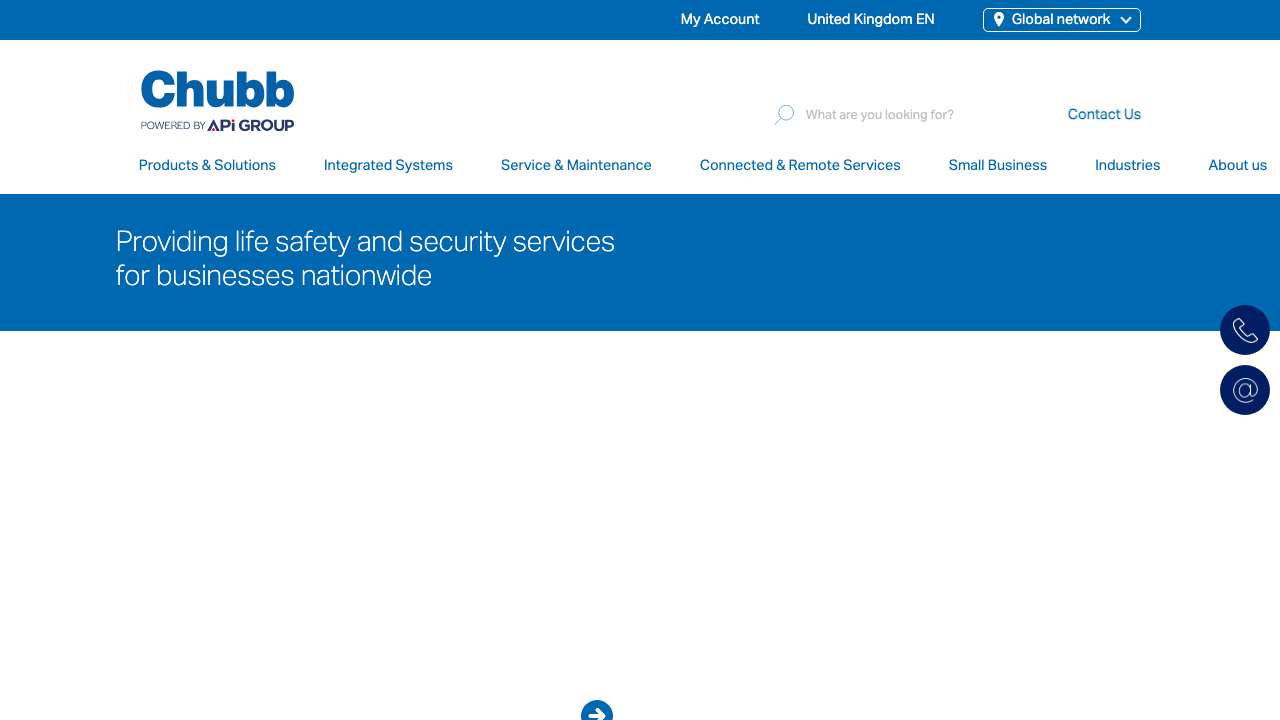Select Service & Maintenance in navigation
This screenshot has width=1280, height=720.
click(x=576, y=165)
